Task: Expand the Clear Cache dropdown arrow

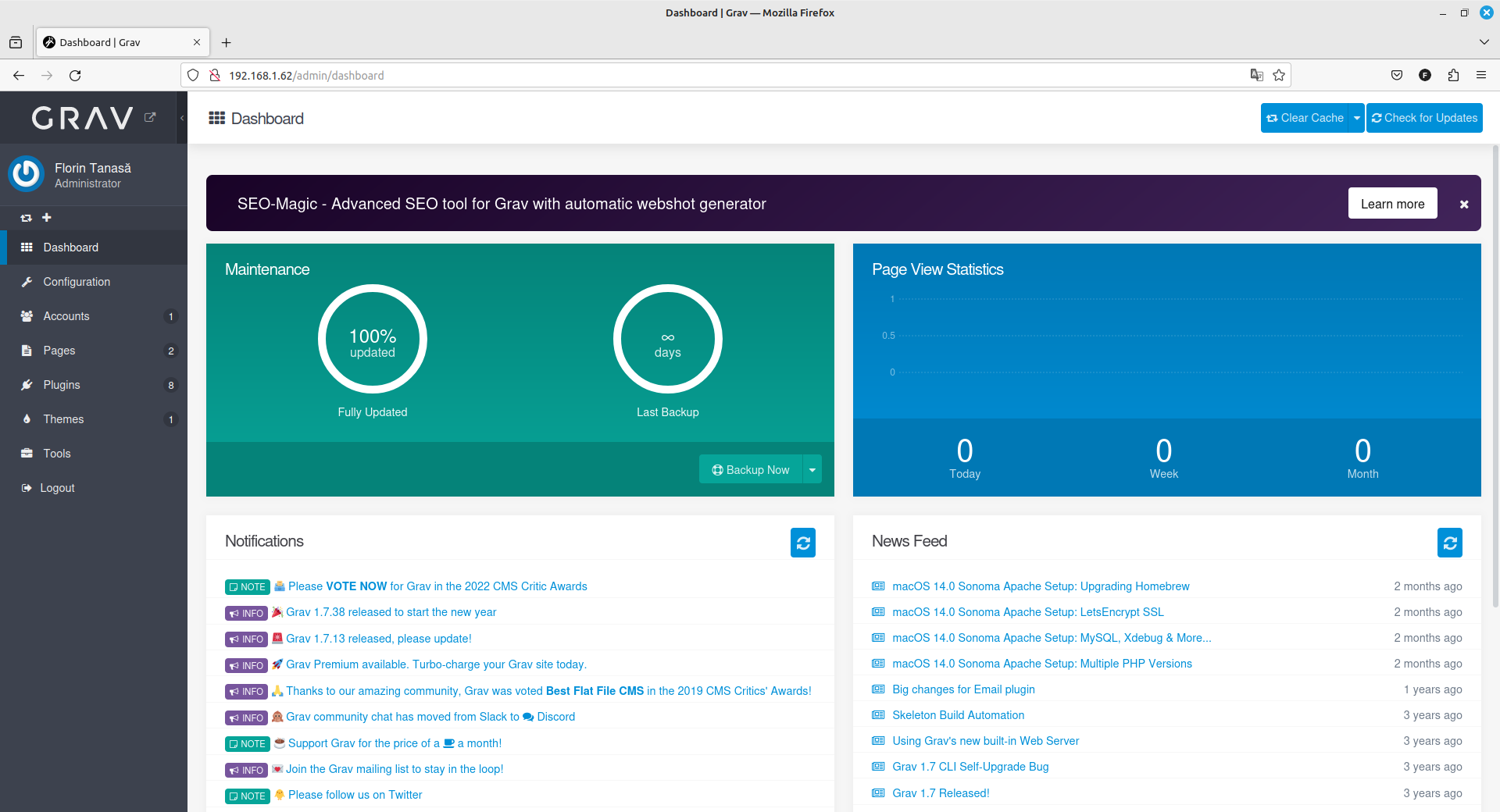Action: (x=1357, y=118)
